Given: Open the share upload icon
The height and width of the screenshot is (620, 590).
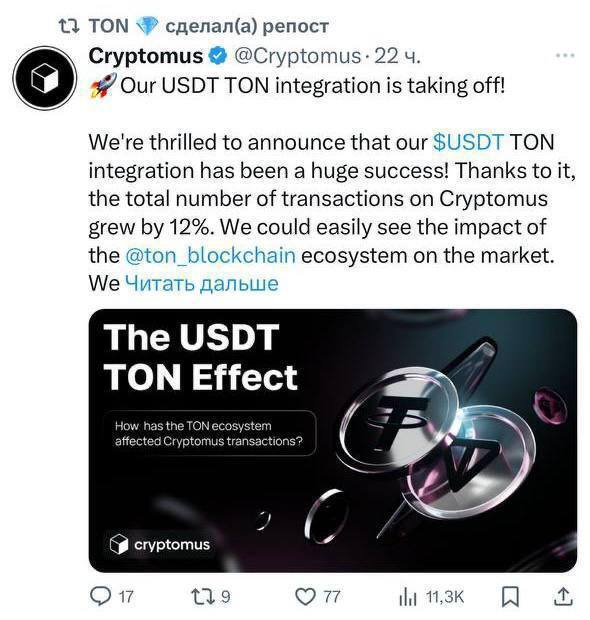Looking at the screenshot, I should pos(563,596).
